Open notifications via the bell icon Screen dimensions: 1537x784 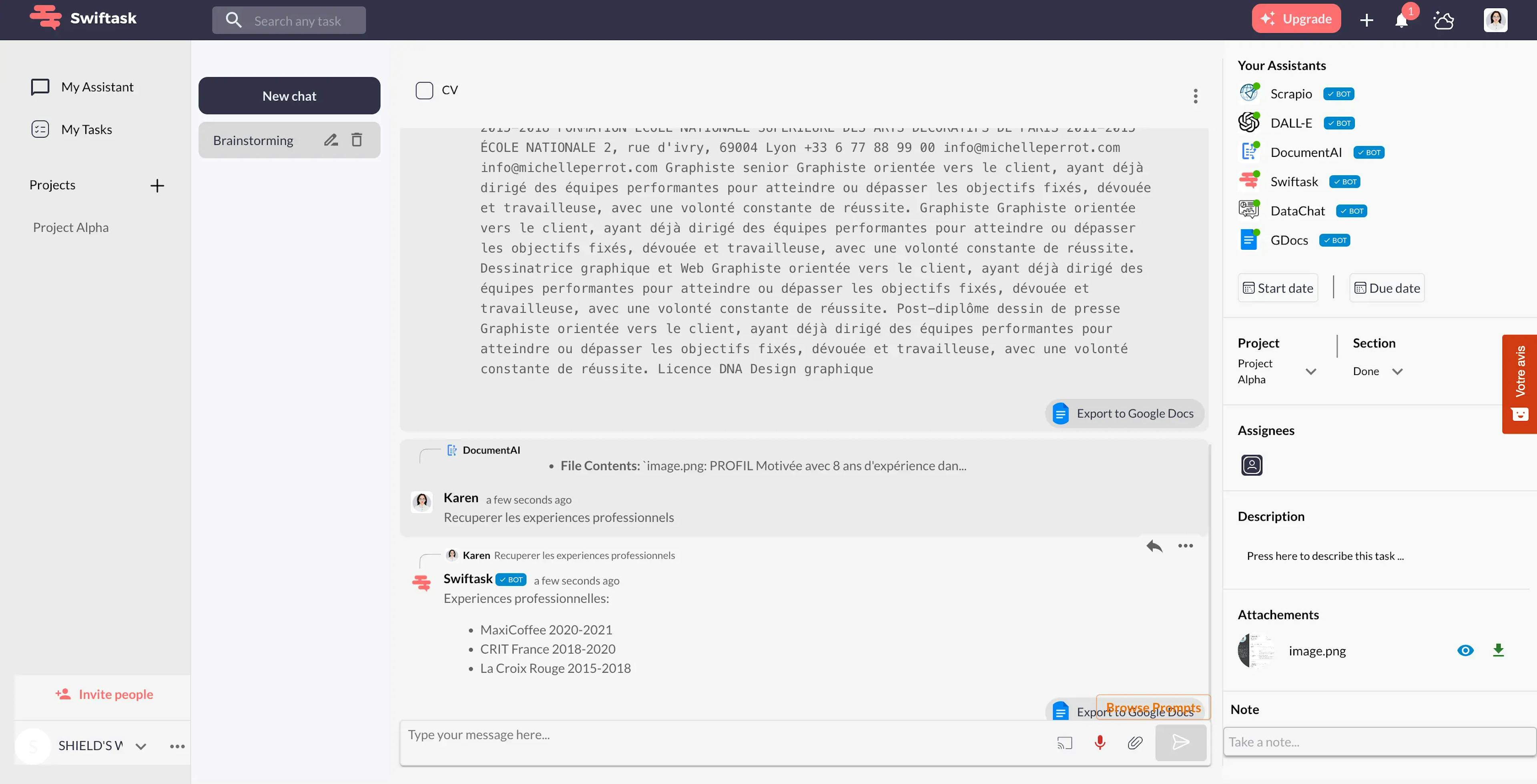click(x=1402, y=20)
